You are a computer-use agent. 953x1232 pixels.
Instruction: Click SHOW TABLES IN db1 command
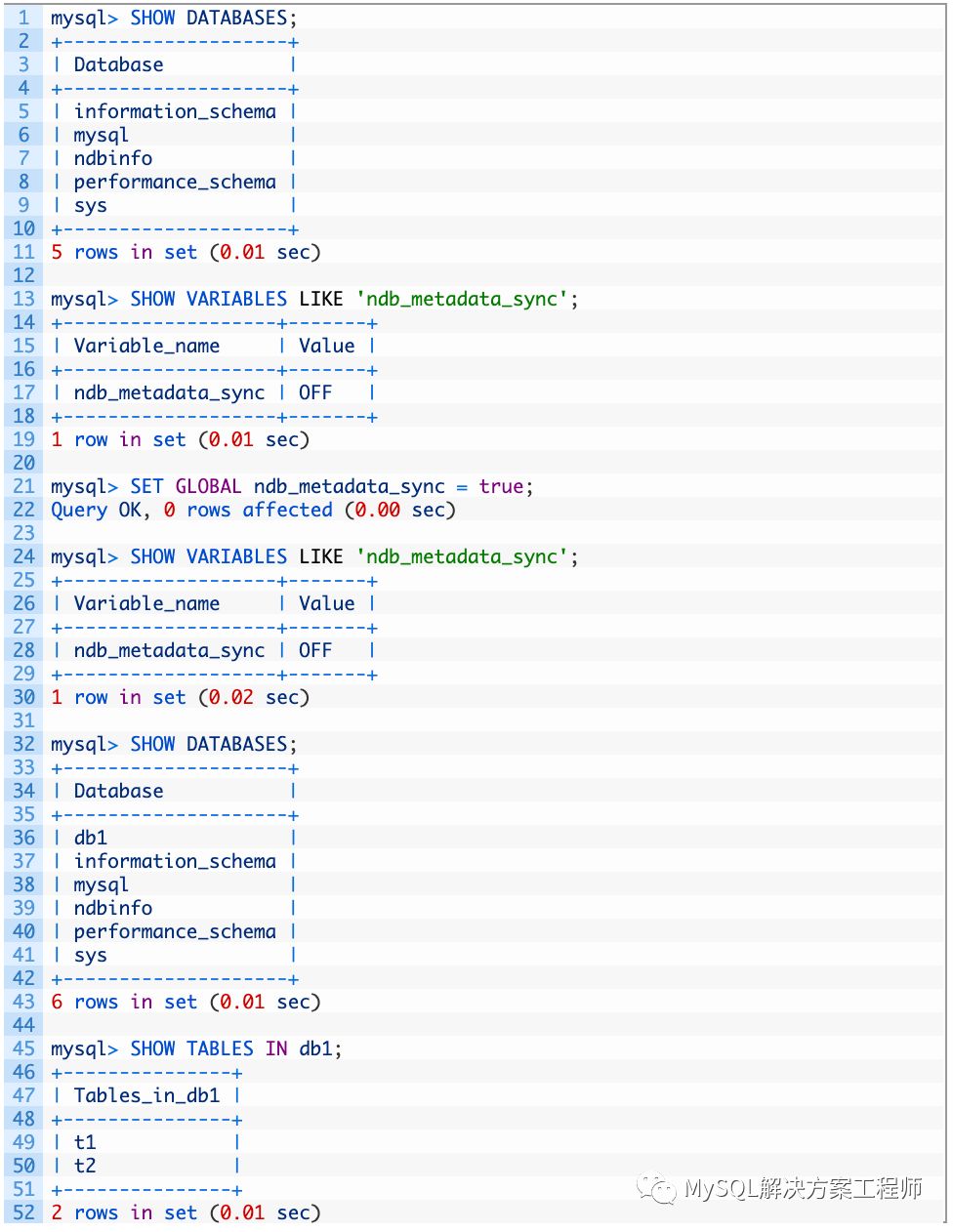coord(235,1048)
